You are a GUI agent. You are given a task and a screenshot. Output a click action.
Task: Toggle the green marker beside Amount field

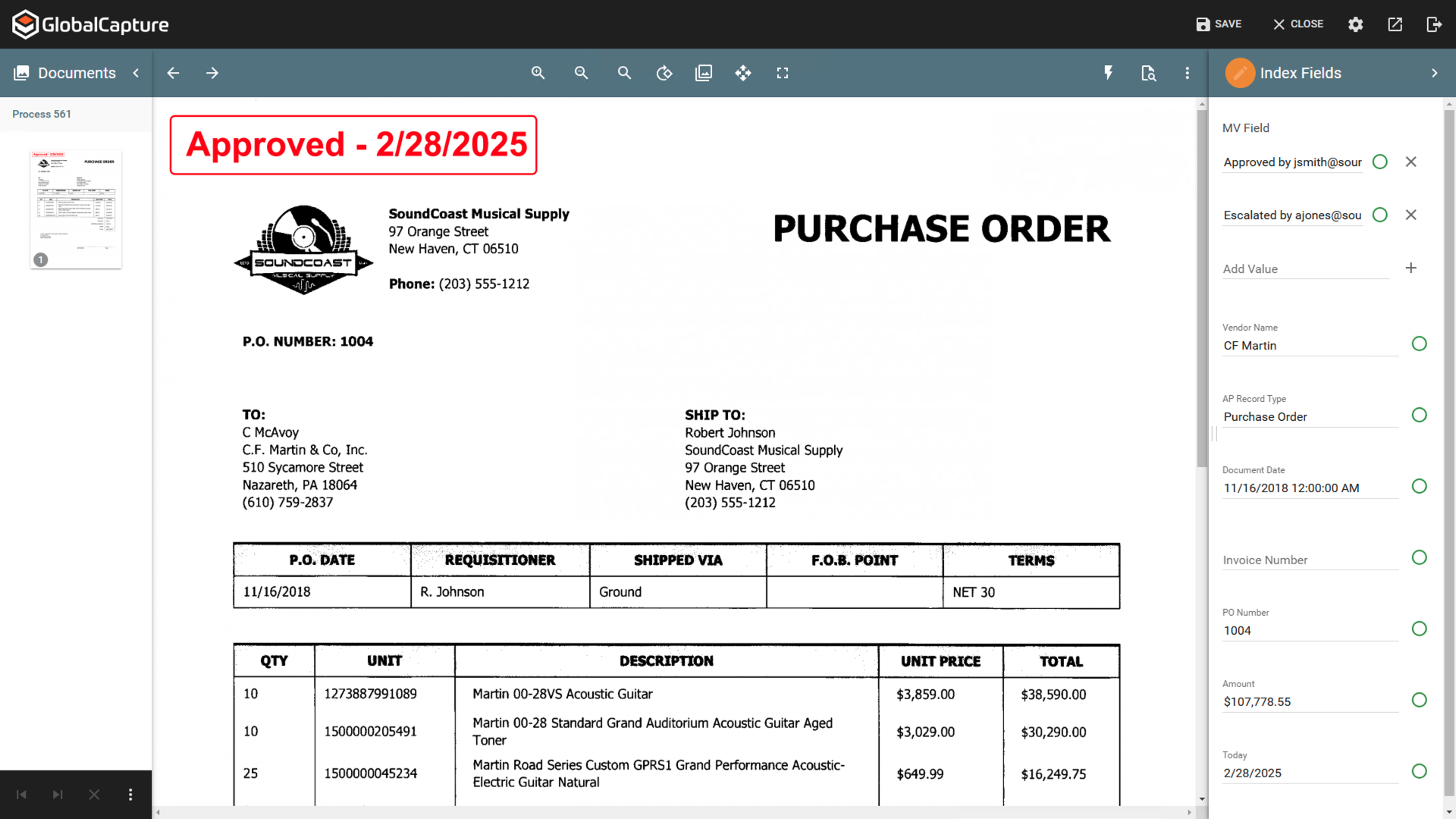(x=1419, y=700)
